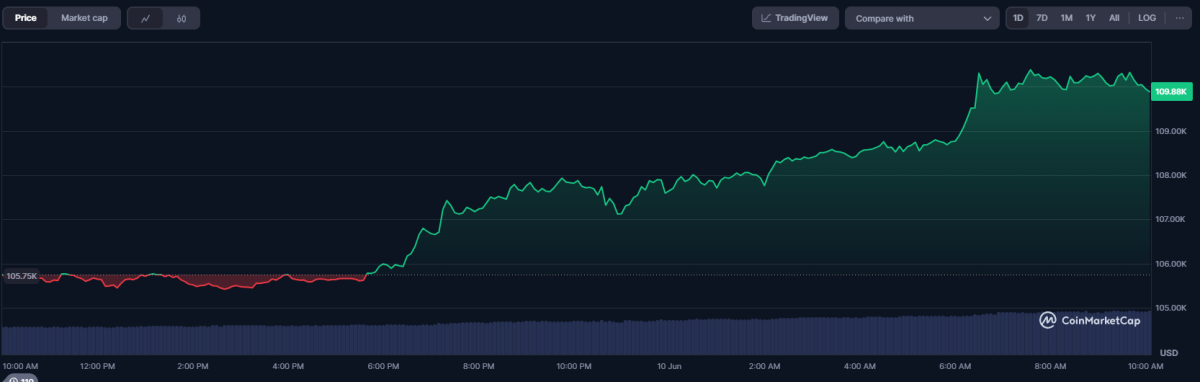This screenshot has height=382, width=1200.
Task: Switch to the Price tab
Action: pos(26,18)
